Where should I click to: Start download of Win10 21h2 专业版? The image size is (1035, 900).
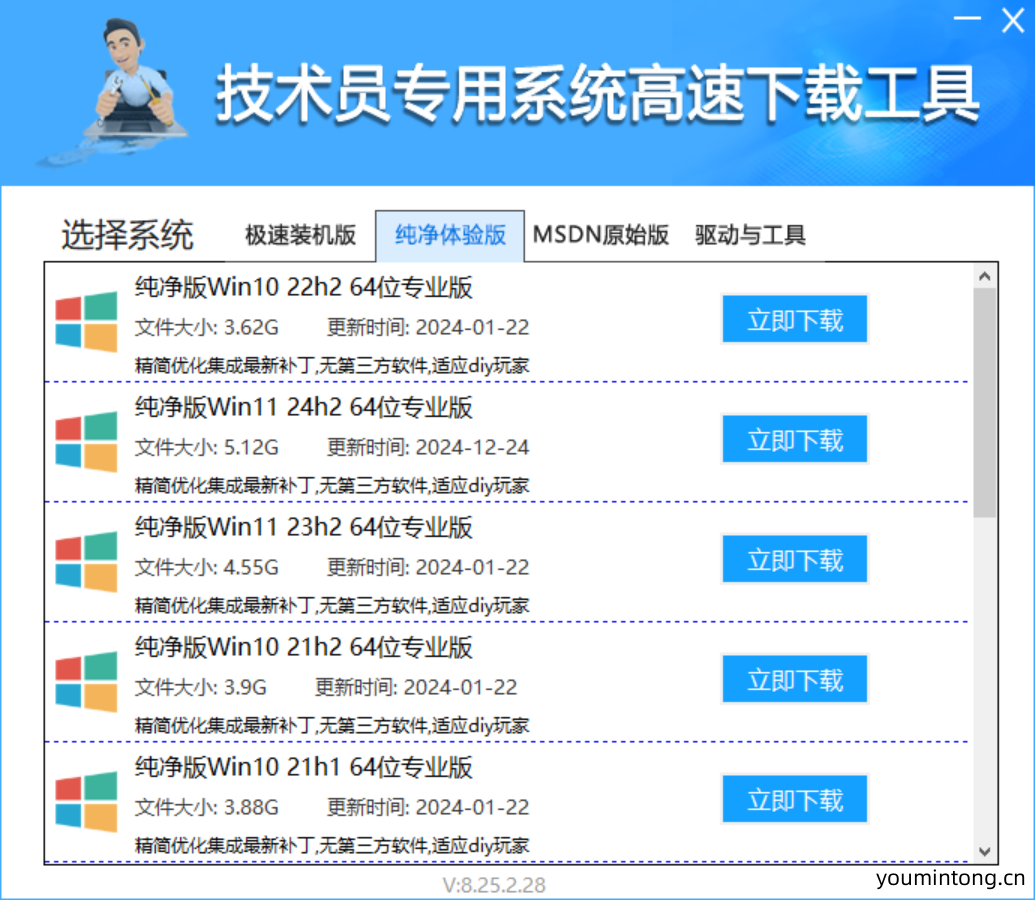pyautogui.click(x=795, y=680)
